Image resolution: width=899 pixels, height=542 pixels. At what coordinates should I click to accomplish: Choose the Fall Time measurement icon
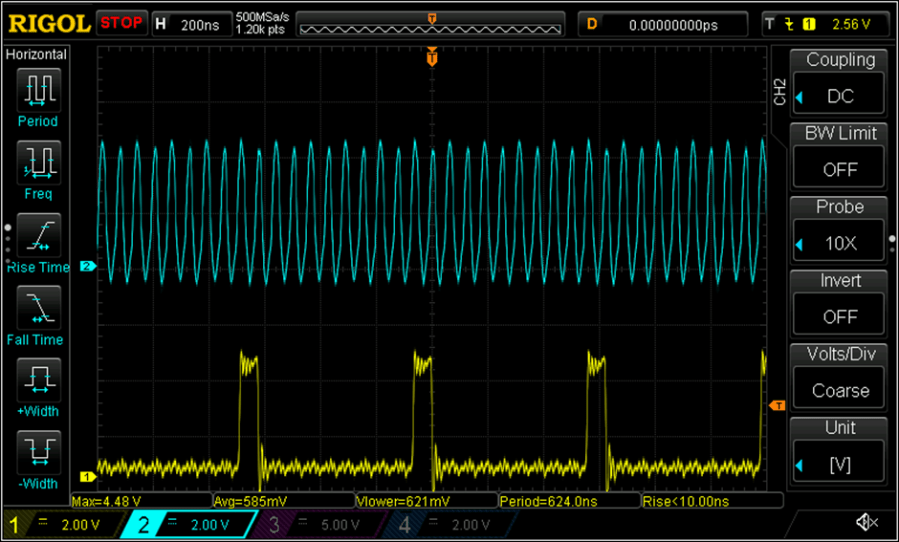pos(38,308)
